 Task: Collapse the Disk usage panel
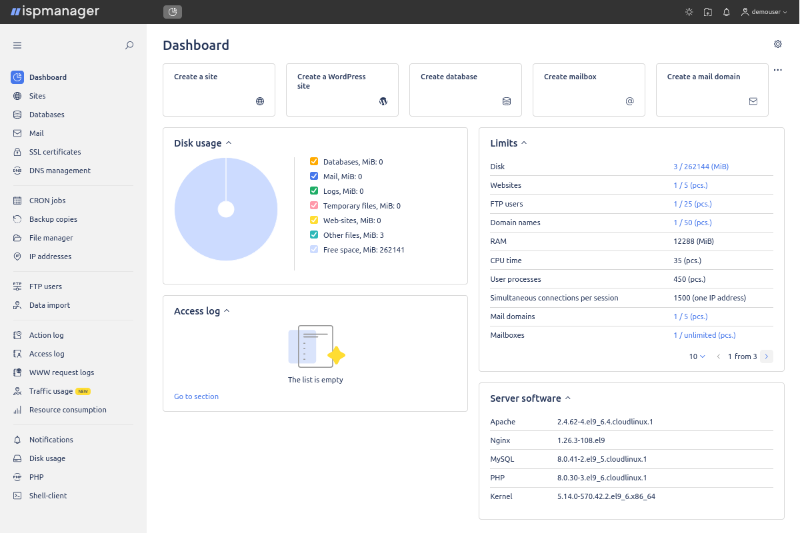tap(229, 143)
